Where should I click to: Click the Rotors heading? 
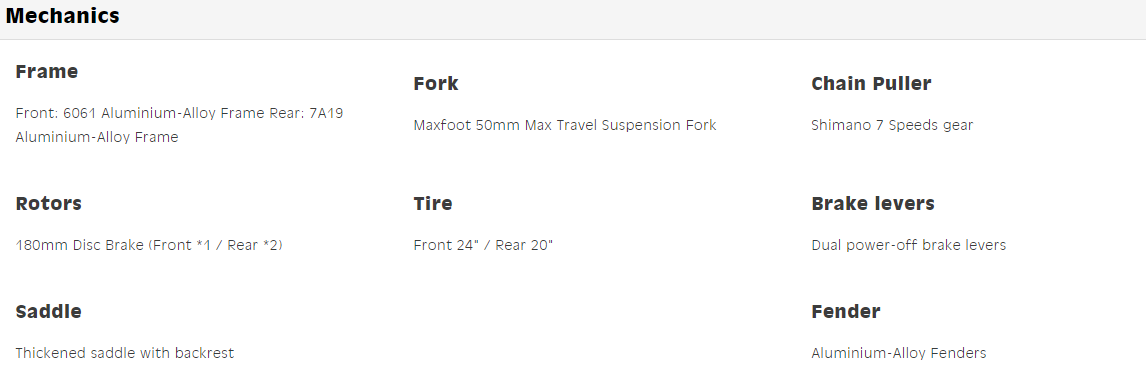point(48,203)
